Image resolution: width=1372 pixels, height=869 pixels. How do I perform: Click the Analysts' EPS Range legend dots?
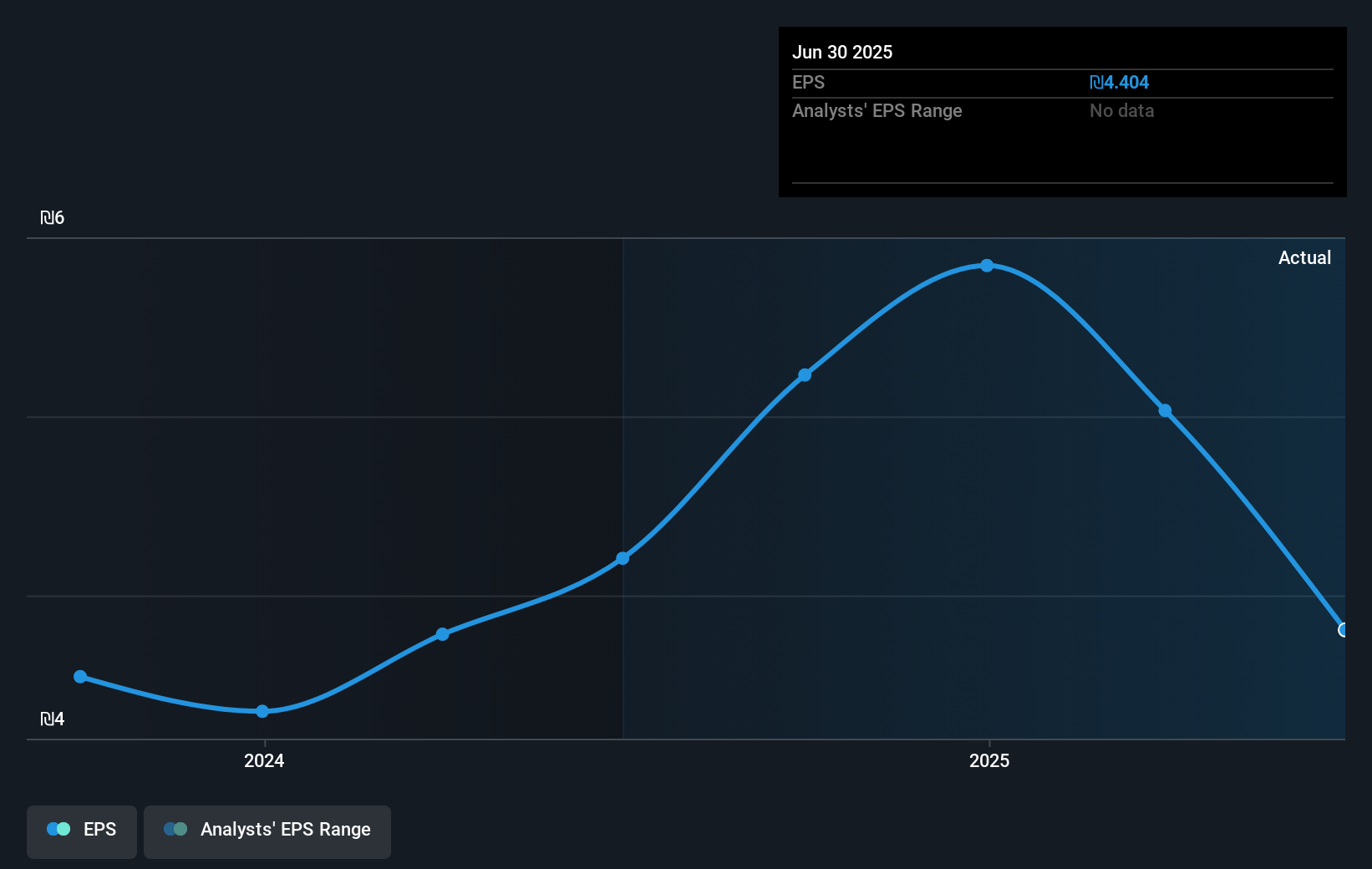coord(175,829)
